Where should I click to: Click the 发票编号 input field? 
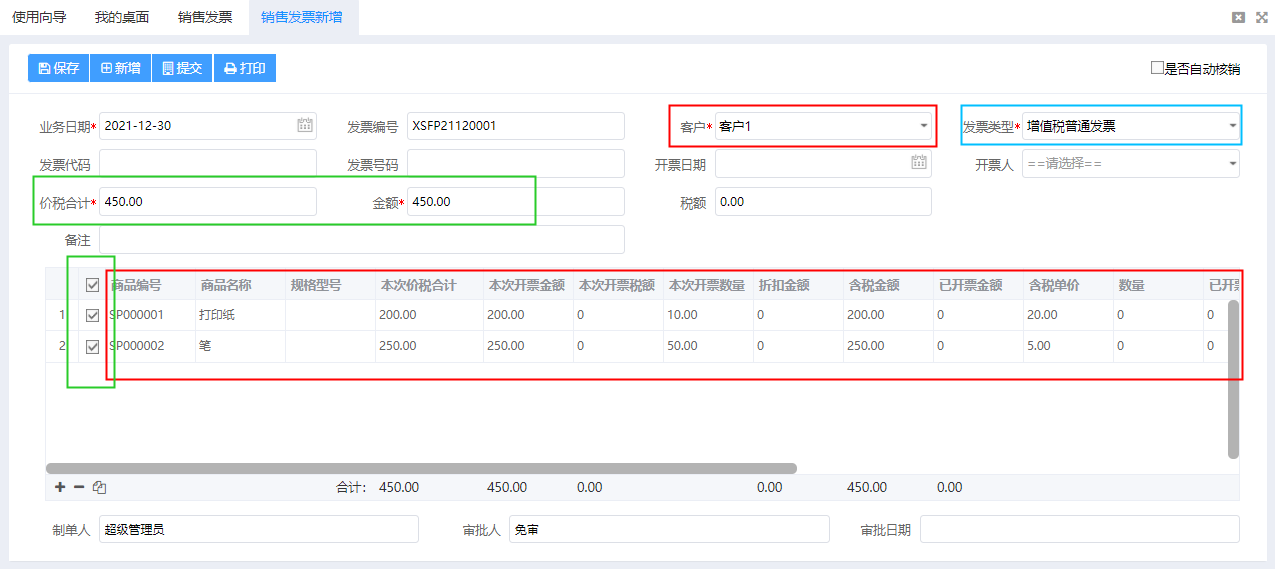tap(516, 126)
